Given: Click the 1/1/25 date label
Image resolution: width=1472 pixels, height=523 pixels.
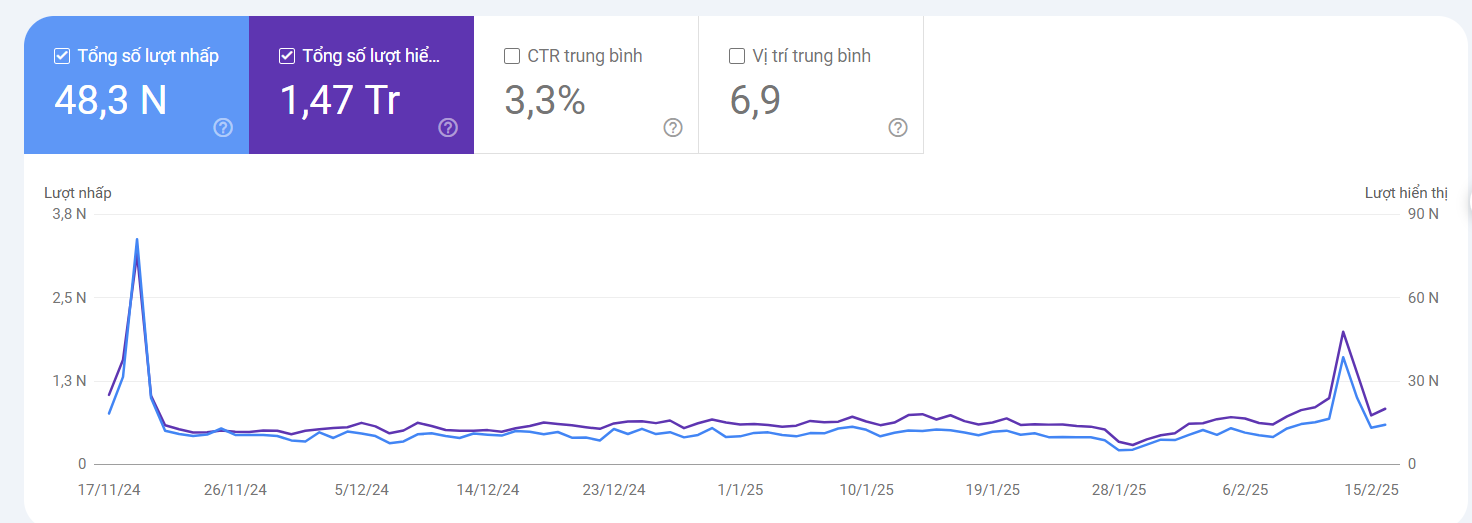Looking at the screenshot, I should coord(741,490).
